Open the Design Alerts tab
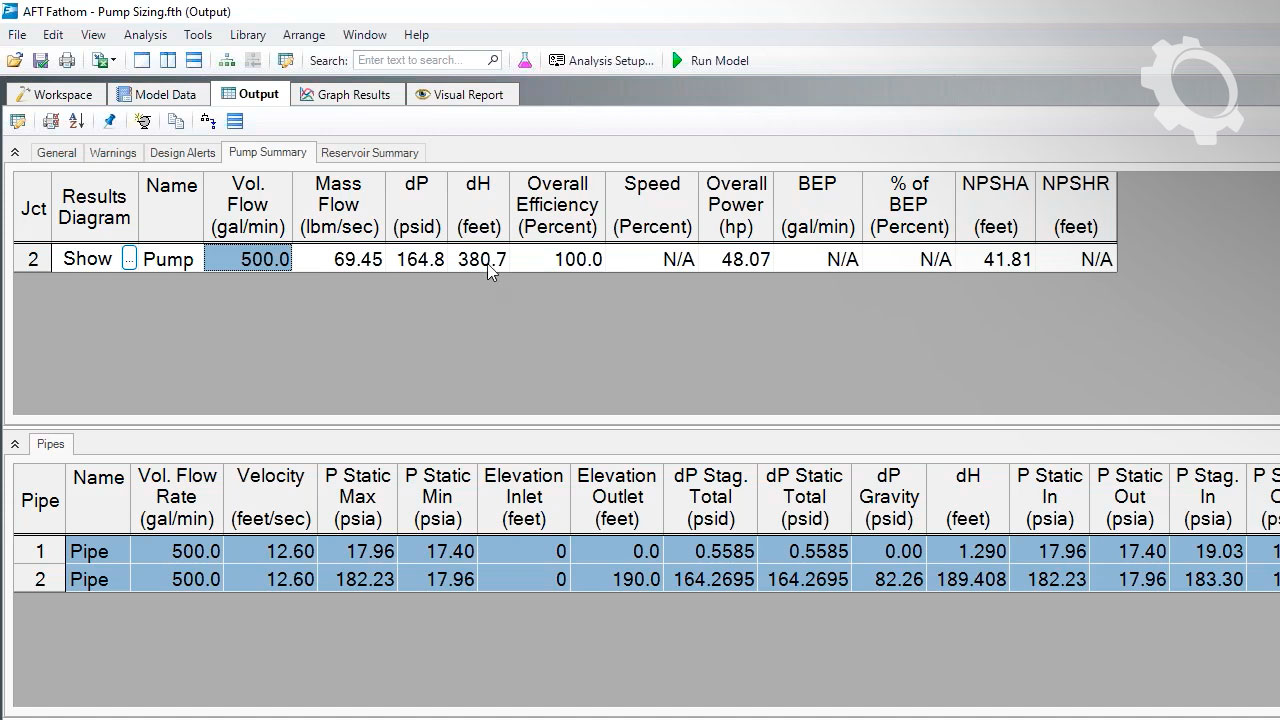 click(x=182, y=153)
